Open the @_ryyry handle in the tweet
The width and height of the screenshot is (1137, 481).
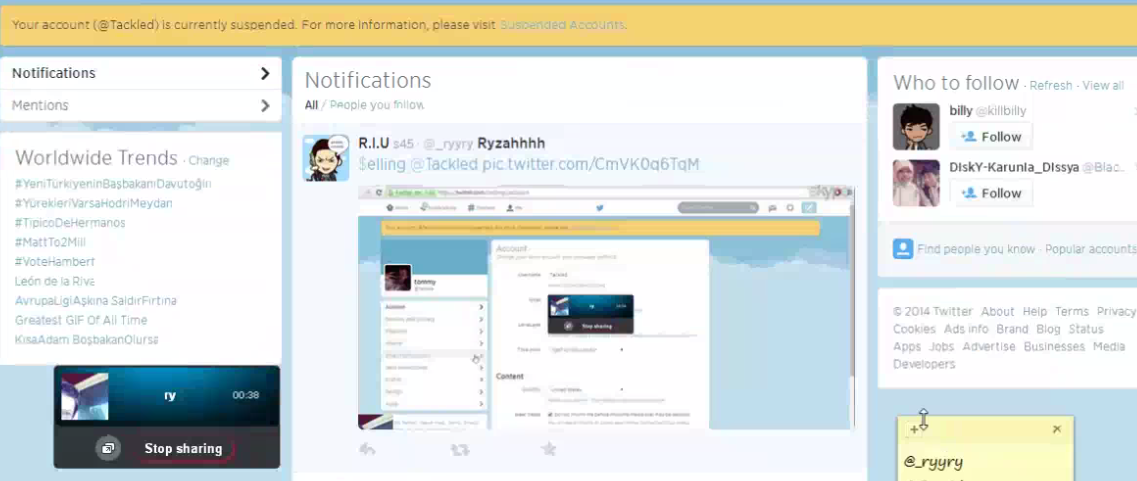[447, 144]
